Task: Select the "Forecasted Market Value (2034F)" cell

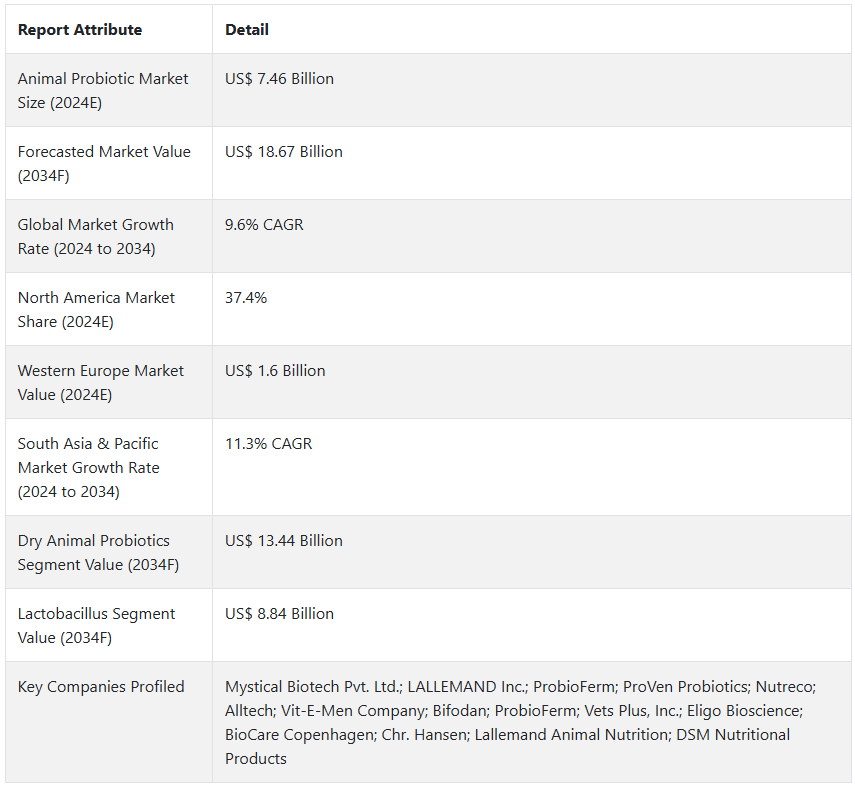Action: point(104,163)
